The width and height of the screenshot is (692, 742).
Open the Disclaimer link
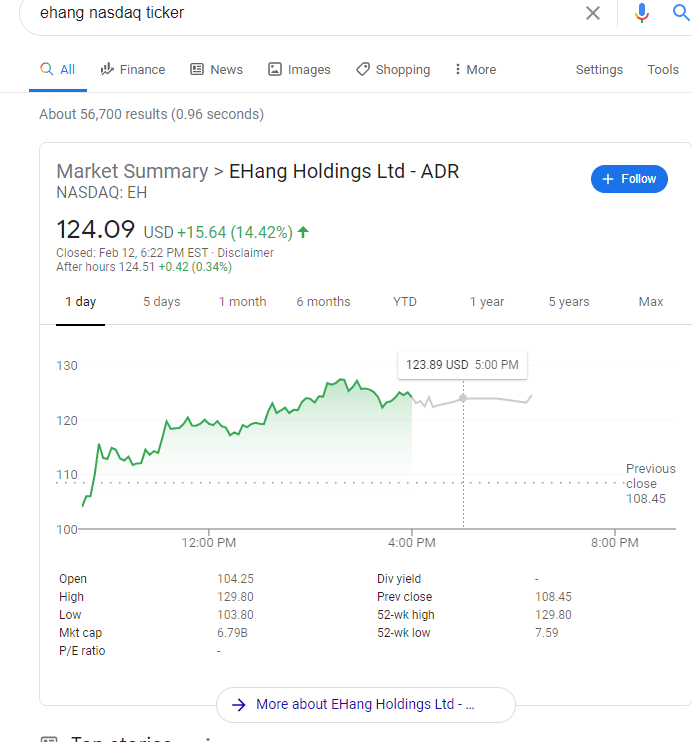[245, 253]
